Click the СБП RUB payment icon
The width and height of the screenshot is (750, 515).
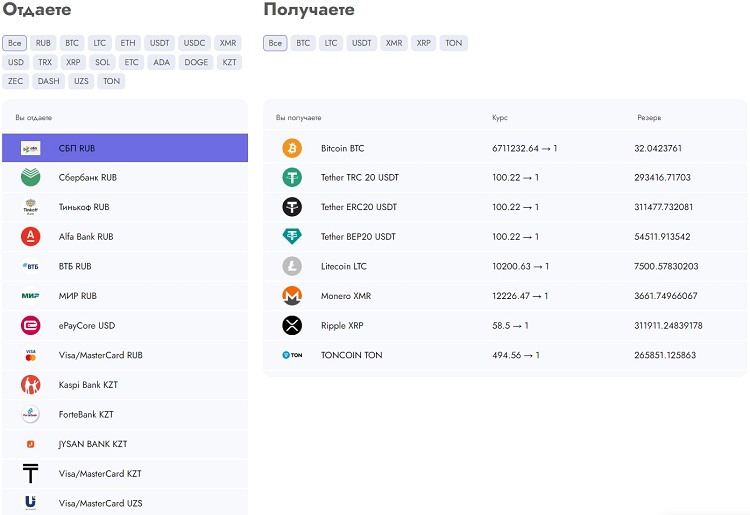pyautogui.click(x=31, y=148)
